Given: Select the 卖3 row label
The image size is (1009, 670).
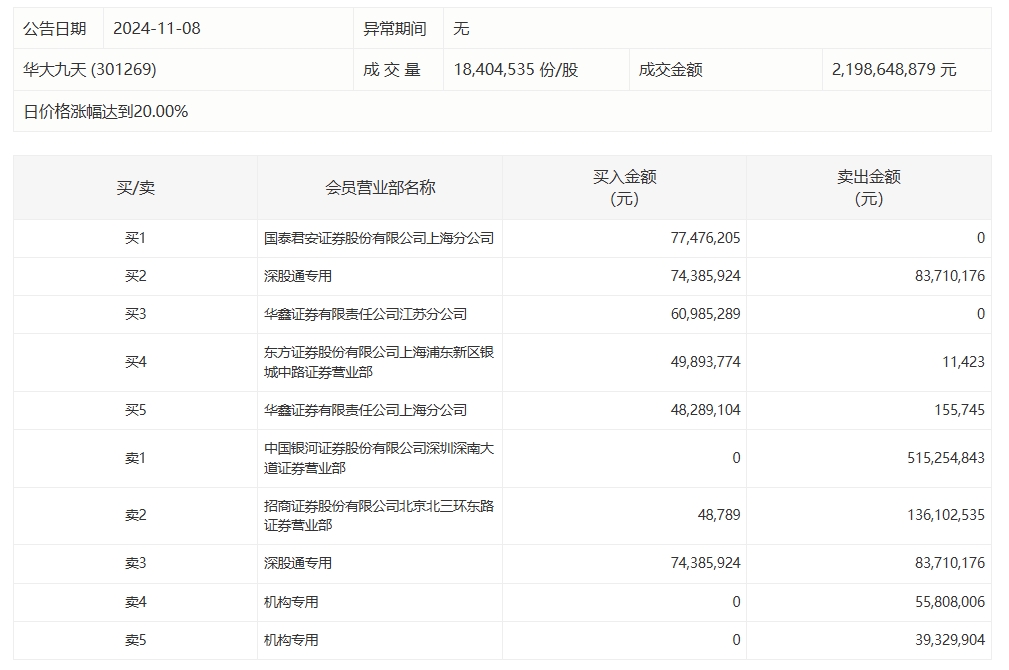Looking at the screenshot, I should pos(136,564).
